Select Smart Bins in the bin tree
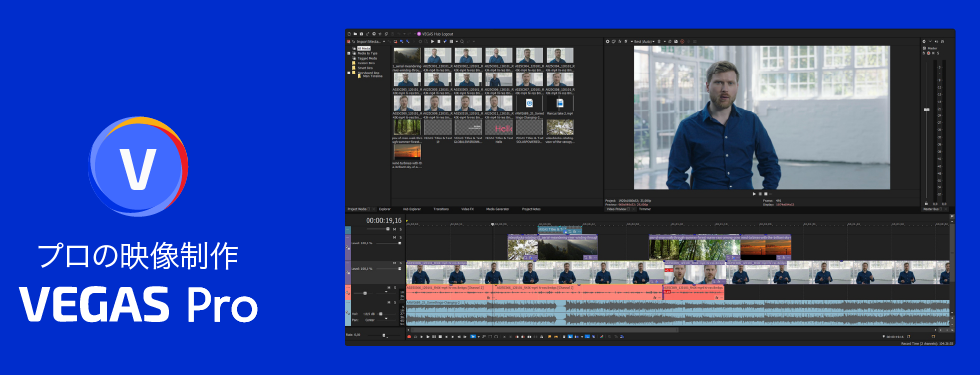This screenshot has width=980, height=375. coord(365,68)
